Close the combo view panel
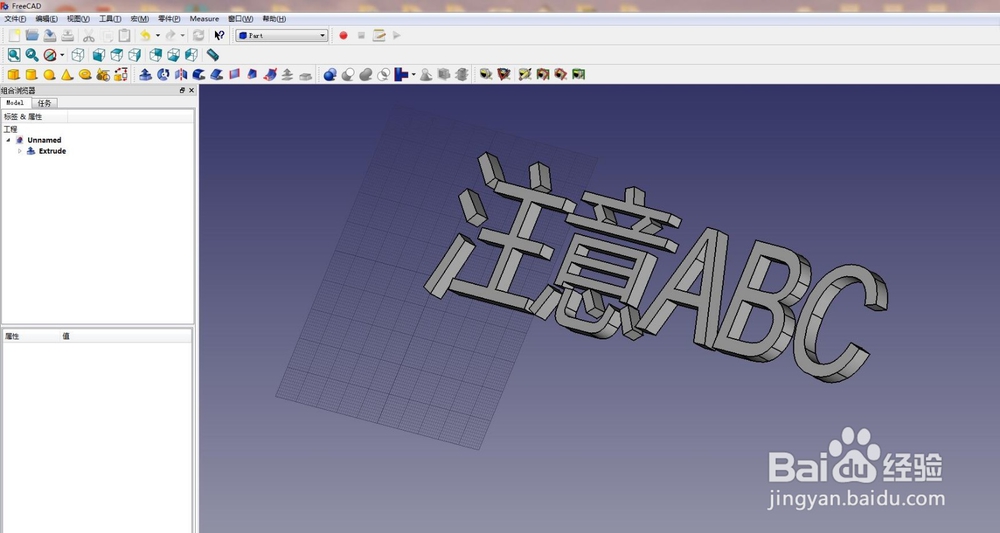This screenshot has width=1000, height=533. [x=191, y=91]
